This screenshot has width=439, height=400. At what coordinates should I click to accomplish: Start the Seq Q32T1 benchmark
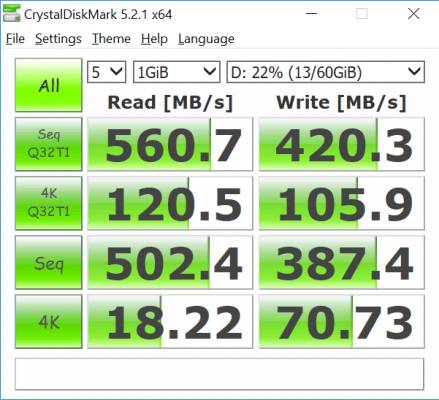click(x=49, y=144)
